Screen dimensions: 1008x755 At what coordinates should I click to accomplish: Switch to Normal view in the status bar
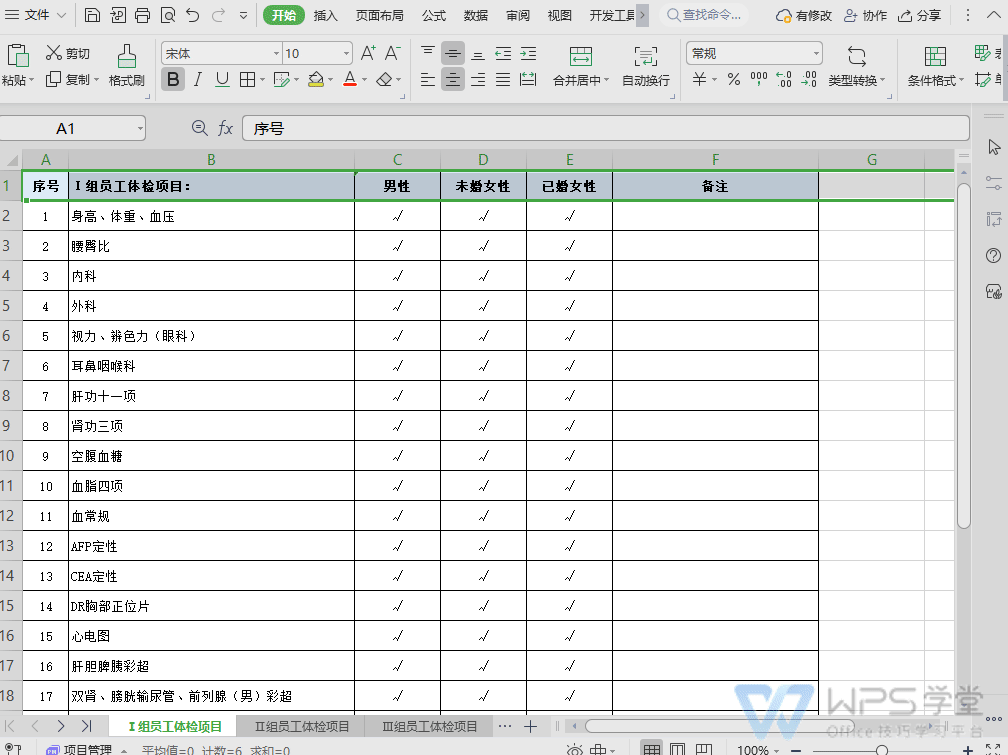[652, 749]
